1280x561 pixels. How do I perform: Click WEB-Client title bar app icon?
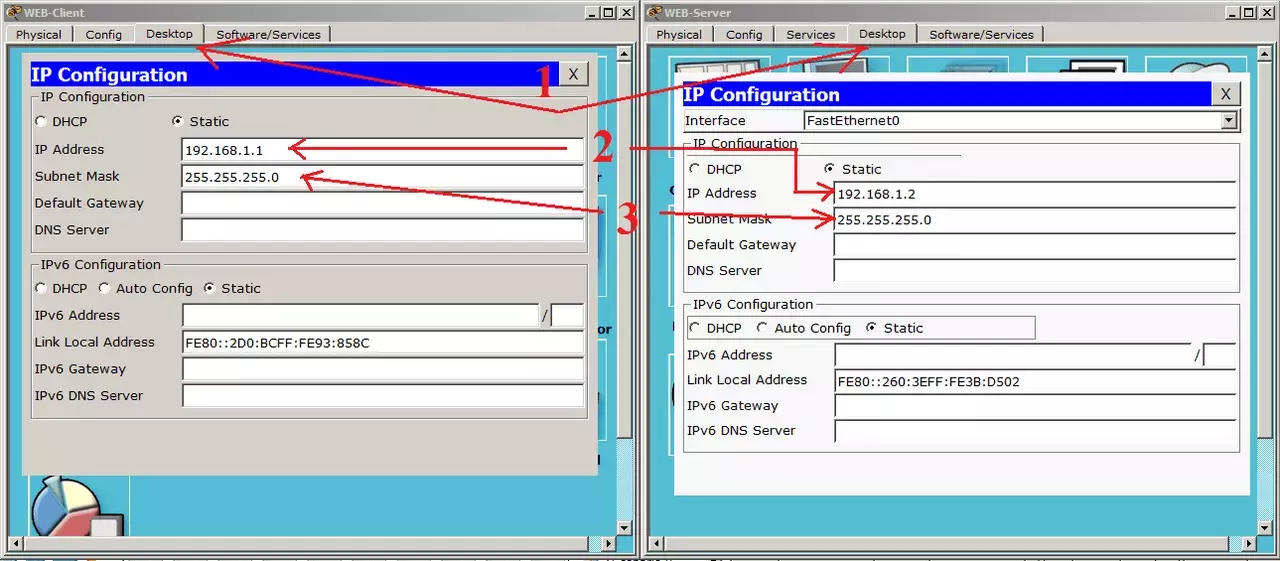point(13,12)
